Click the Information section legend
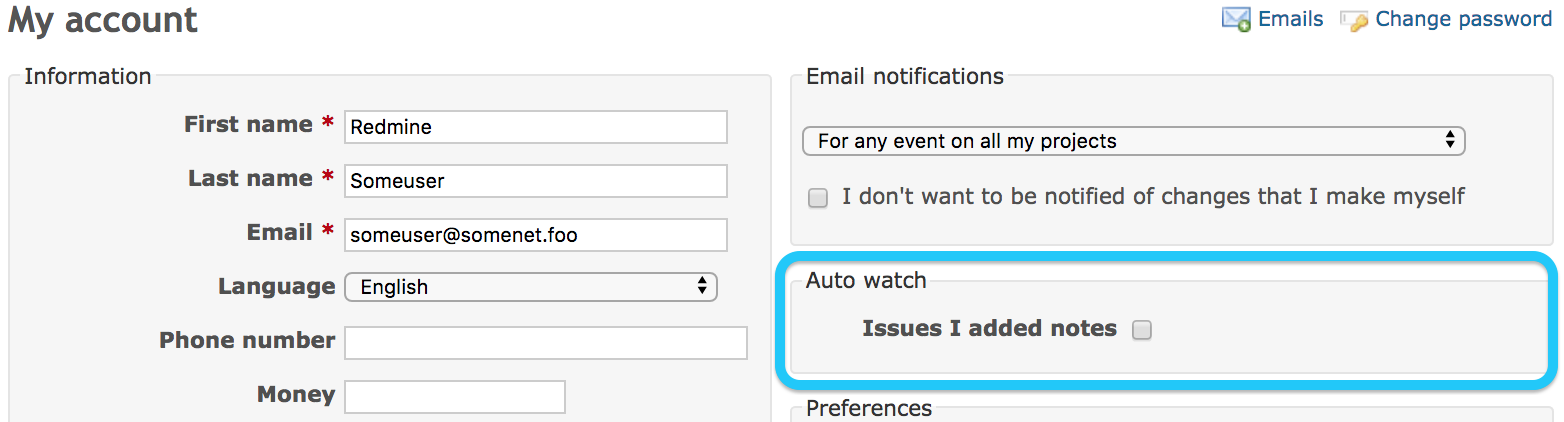Image resolution: width=1564 pixels, height=422 pixels. [x=88, y=76]
